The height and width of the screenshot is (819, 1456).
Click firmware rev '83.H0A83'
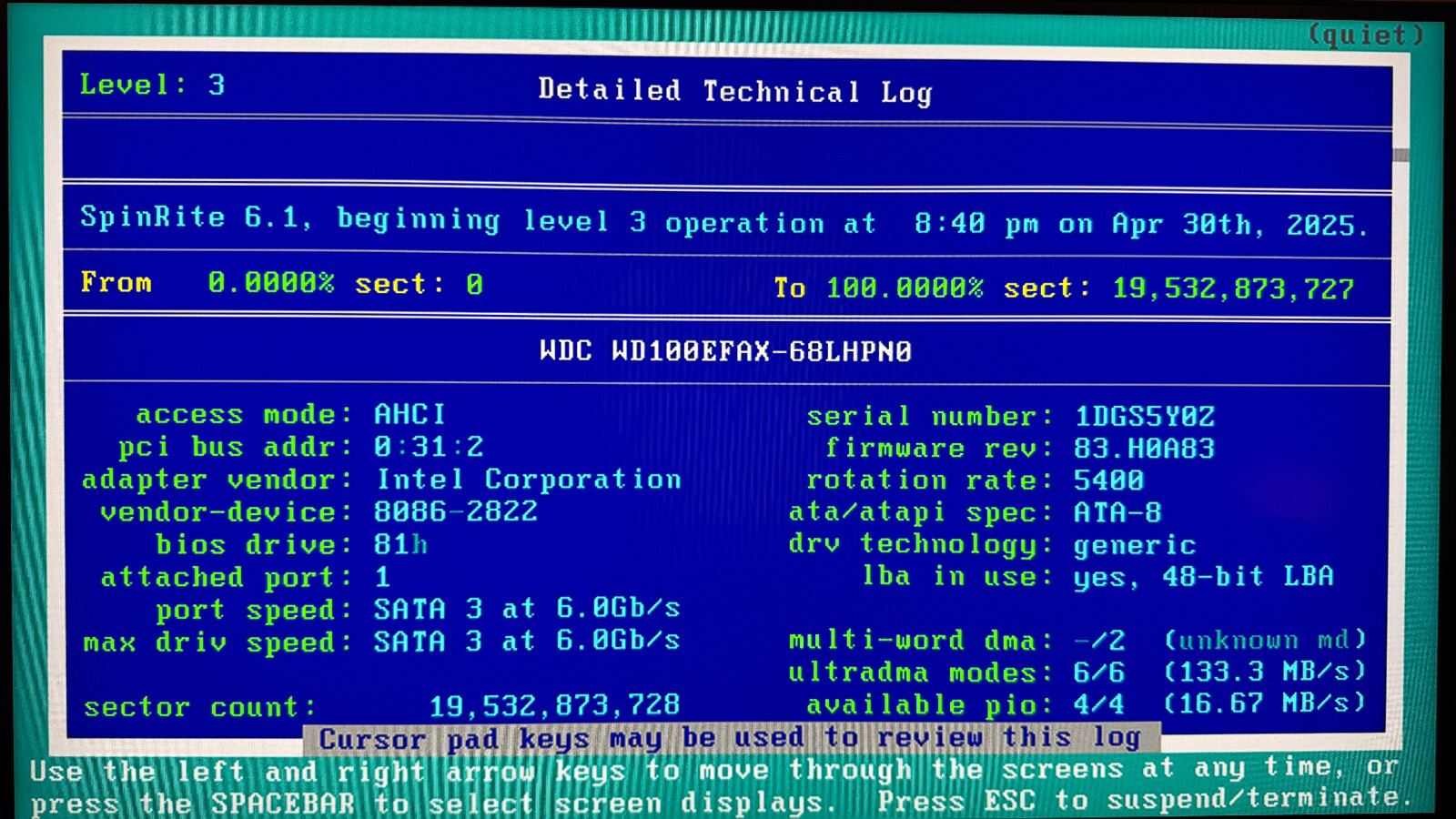coord(1144,449)
